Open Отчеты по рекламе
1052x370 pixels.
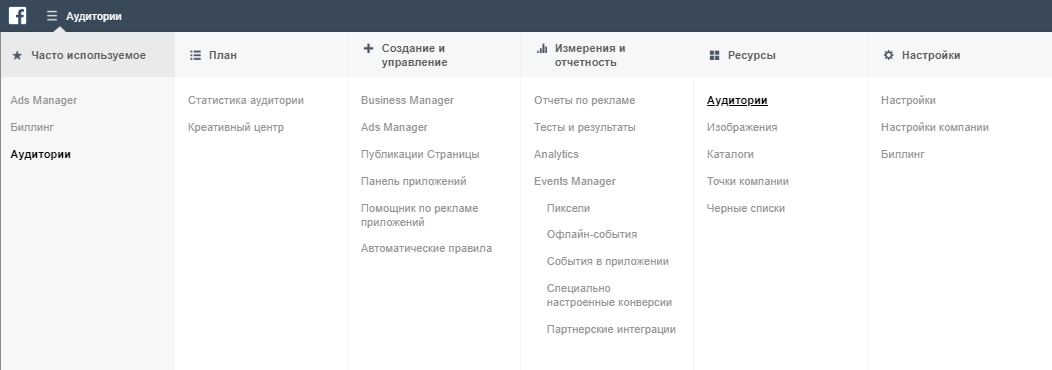(584, 101)
